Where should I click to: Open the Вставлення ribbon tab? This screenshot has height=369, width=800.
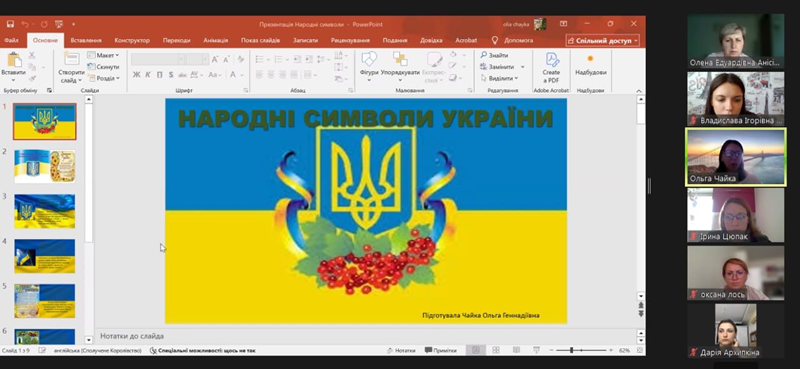pos(86,40)
